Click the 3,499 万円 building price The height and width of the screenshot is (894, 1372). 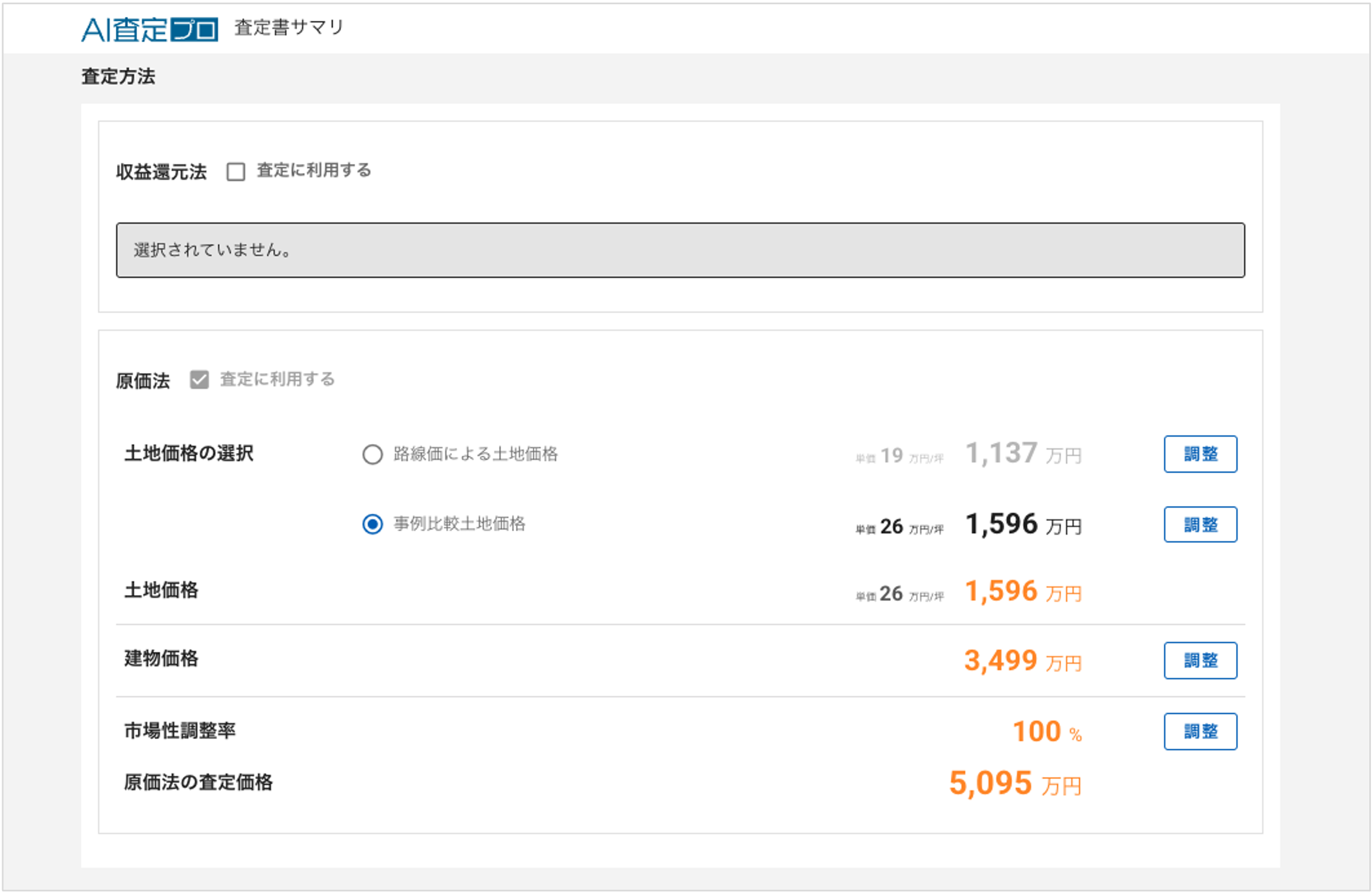coord(1023,661)
